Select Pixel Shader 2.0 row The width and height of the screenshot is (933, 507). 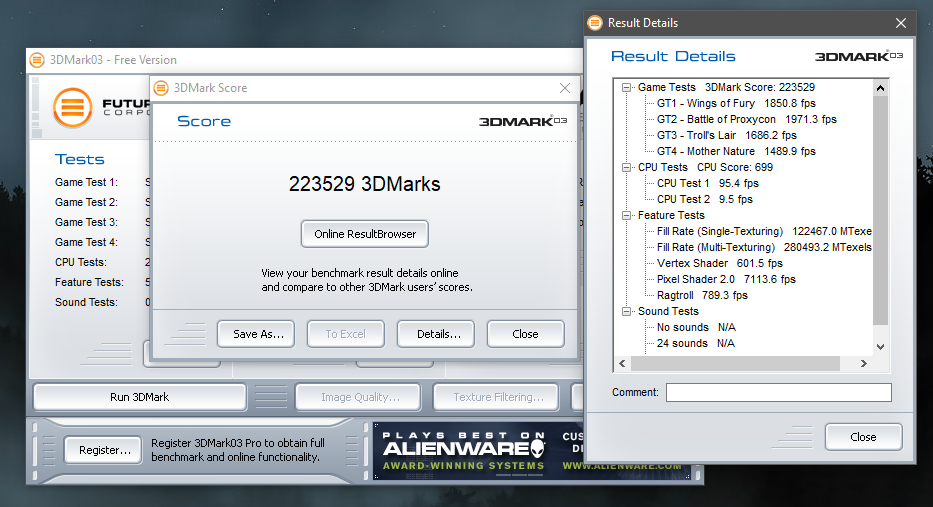coord(726,280)
